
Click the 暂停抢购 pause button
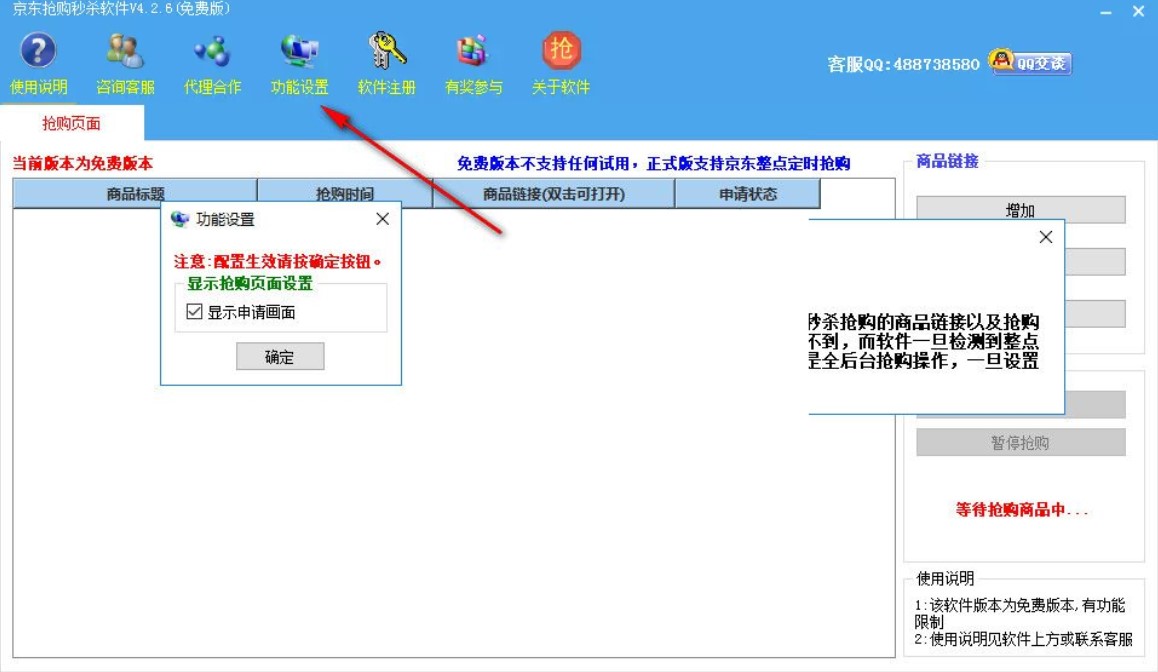click(1022, 441)
